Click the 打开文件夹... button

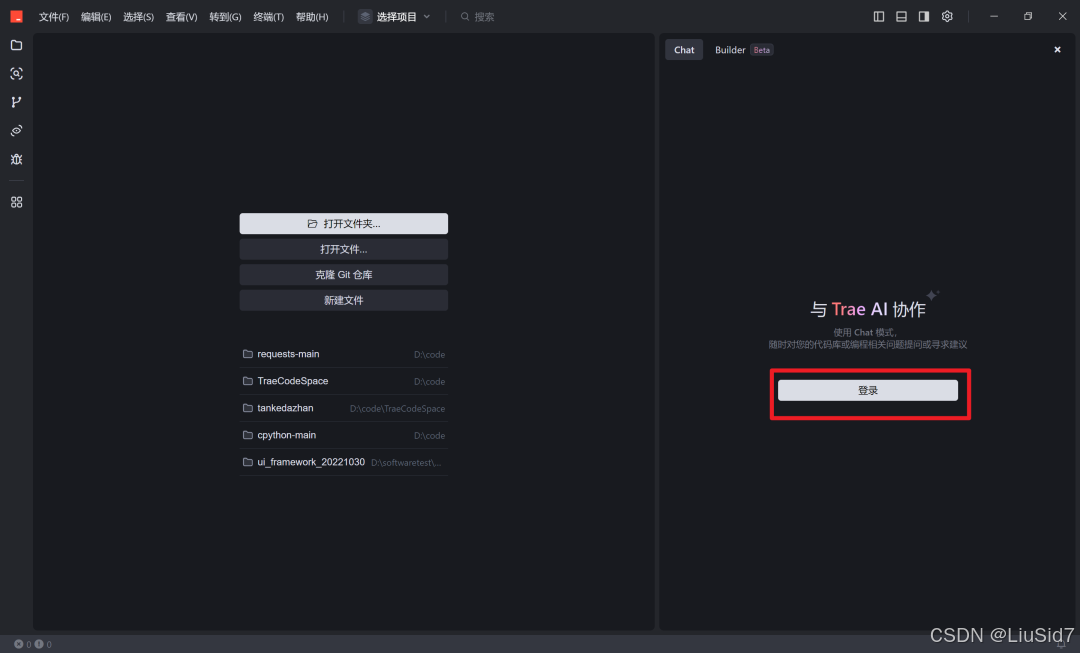344,224
